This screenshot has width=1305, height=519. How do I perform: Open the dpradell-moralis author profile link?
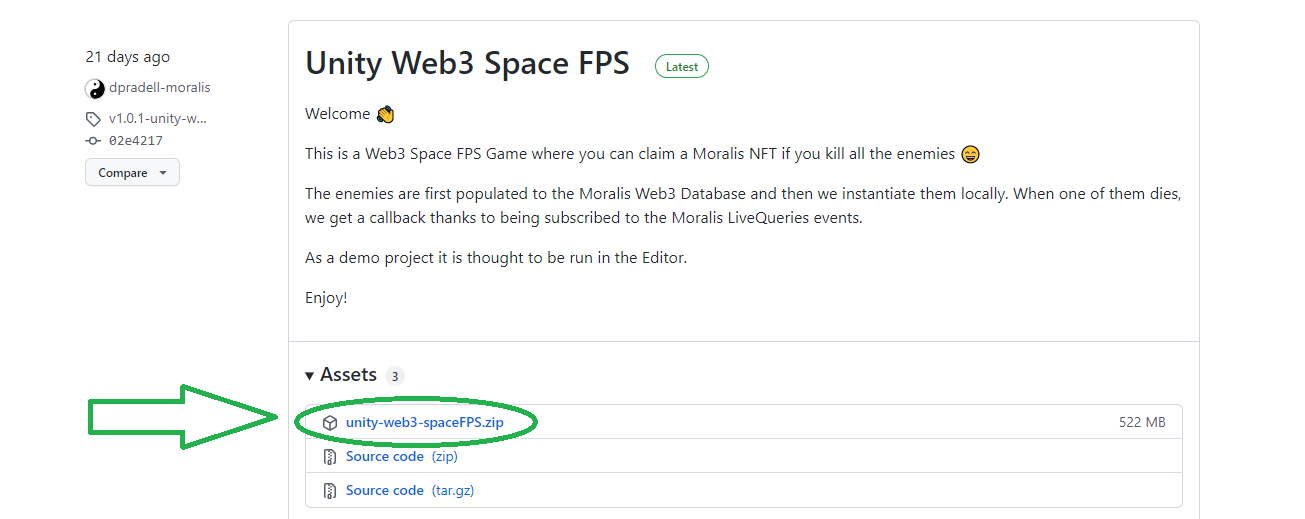(x=160, y=88)
